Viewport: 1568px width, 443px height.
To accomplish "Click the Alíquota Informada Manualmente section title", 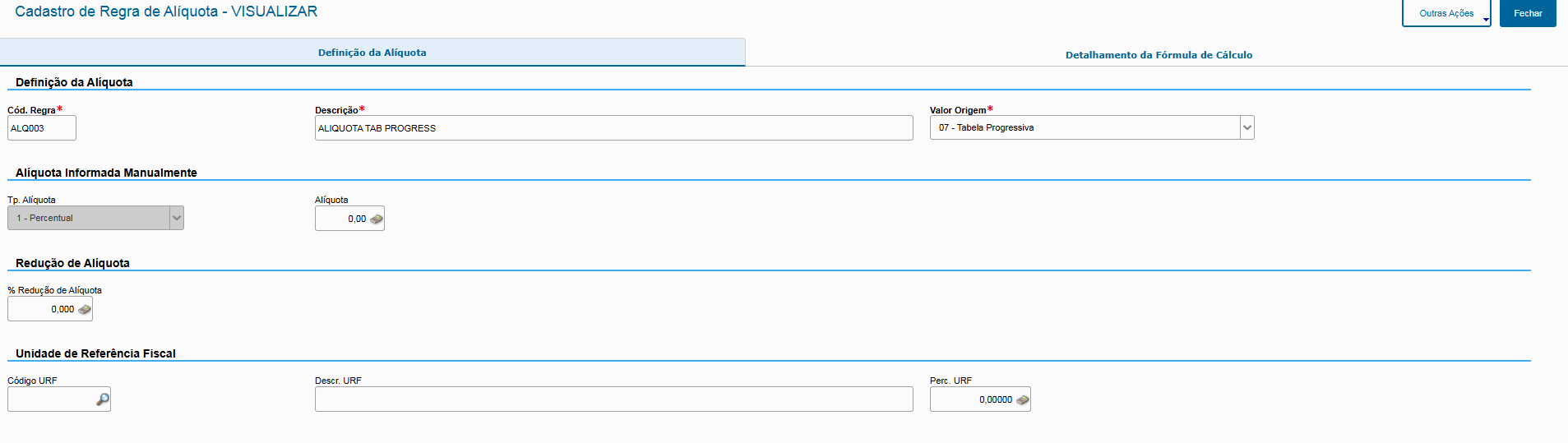I will pyautogui.click(x=106, y=173).
